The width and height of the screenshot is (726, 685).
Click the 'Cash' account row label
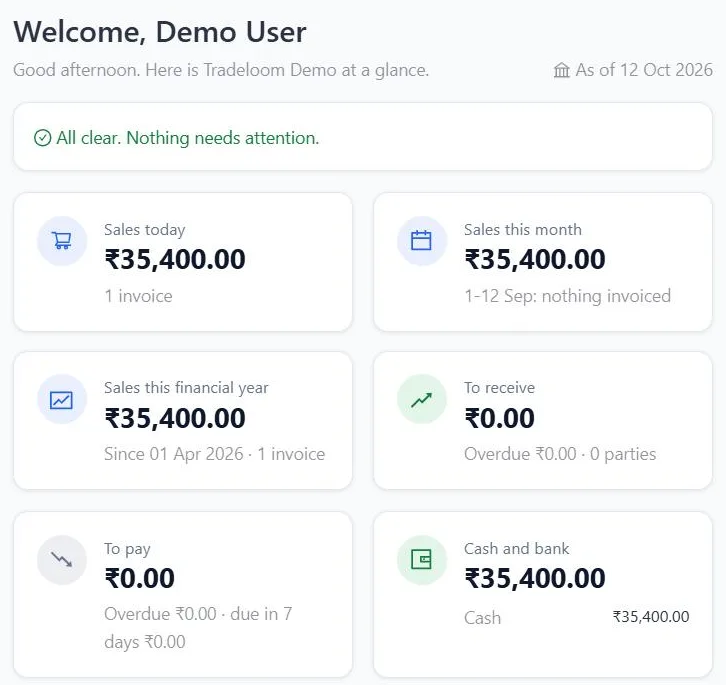482,618
